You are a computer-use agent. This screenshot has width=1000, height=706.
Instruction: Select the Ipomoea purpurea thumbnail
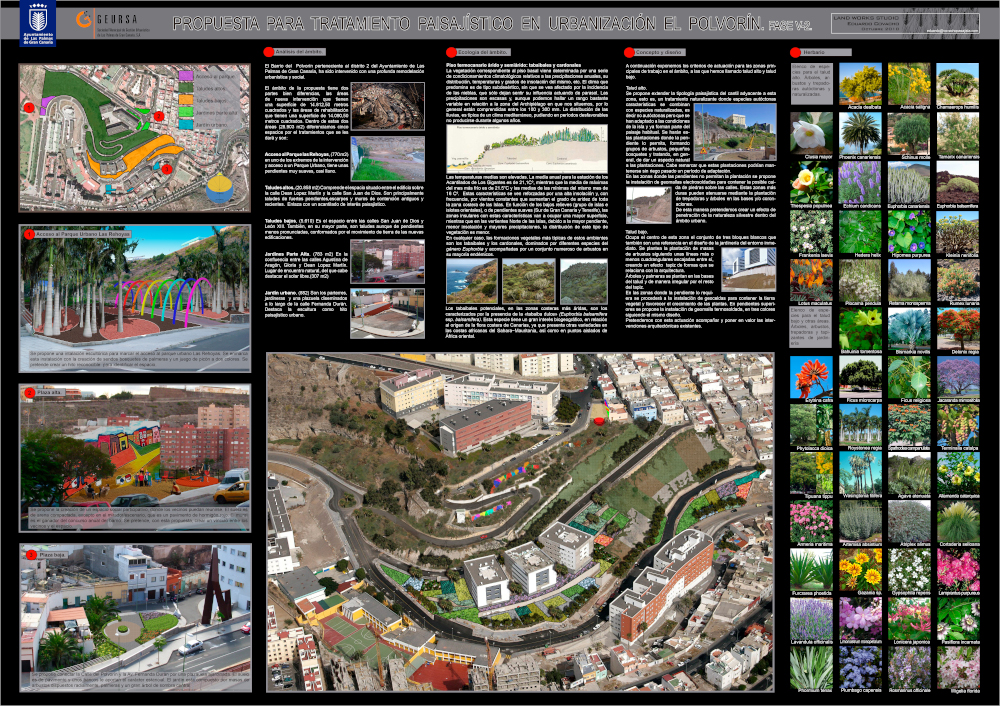tap(909, 231)
